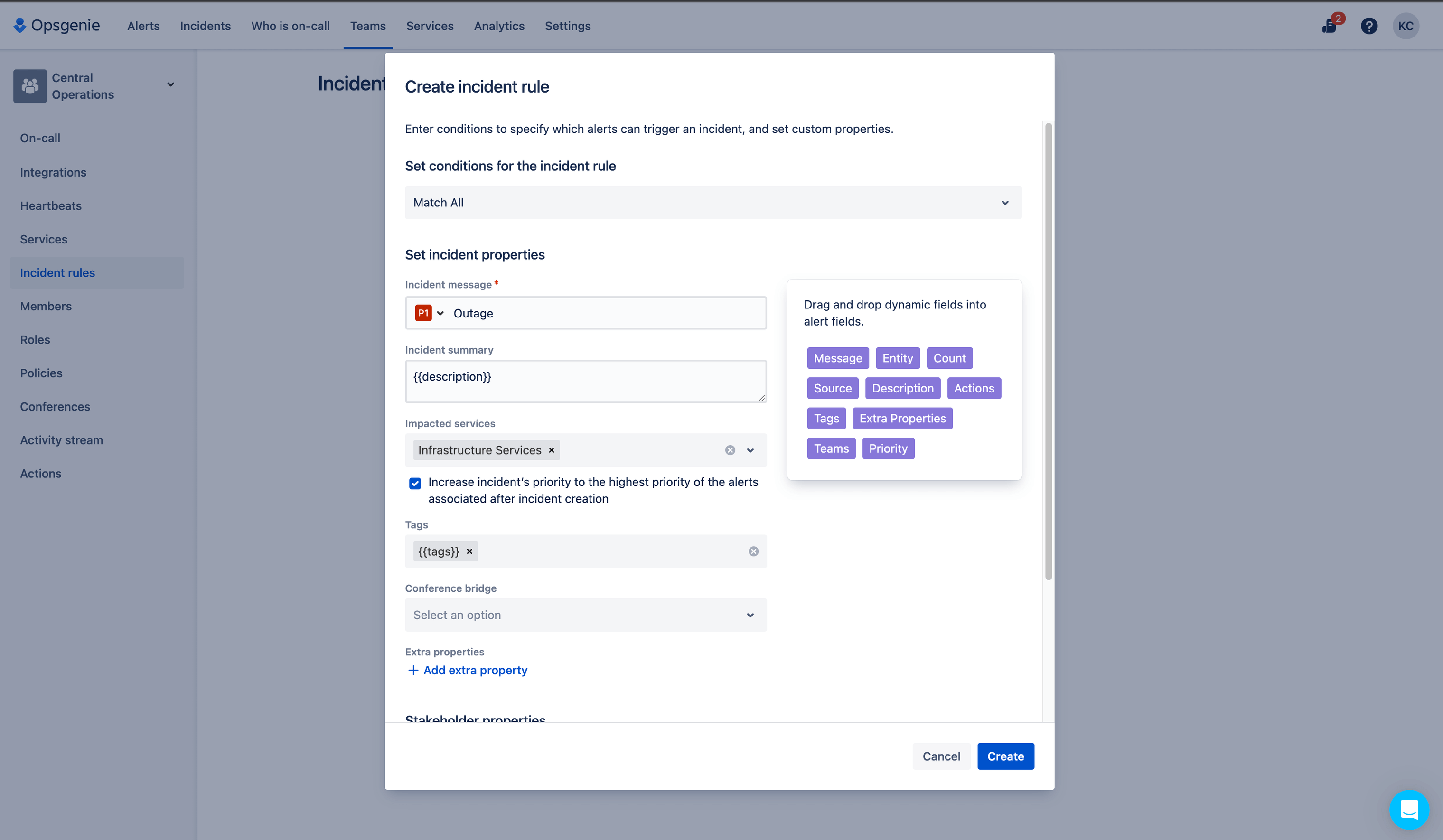Expand the Impacted services selector
This screenshot has height=840, width=1443.
click(750, 450)
